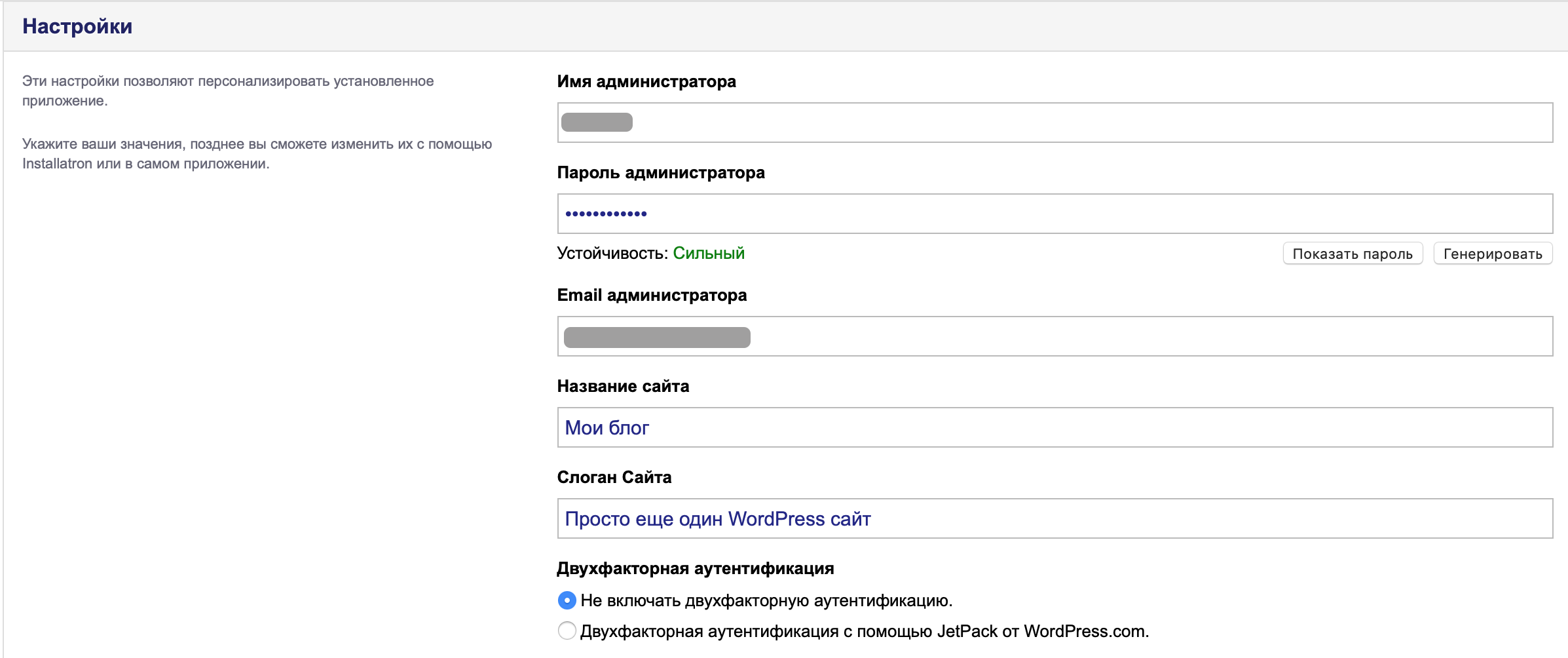Enable two-factor authentication via JetPack radio

coord(567,631)
